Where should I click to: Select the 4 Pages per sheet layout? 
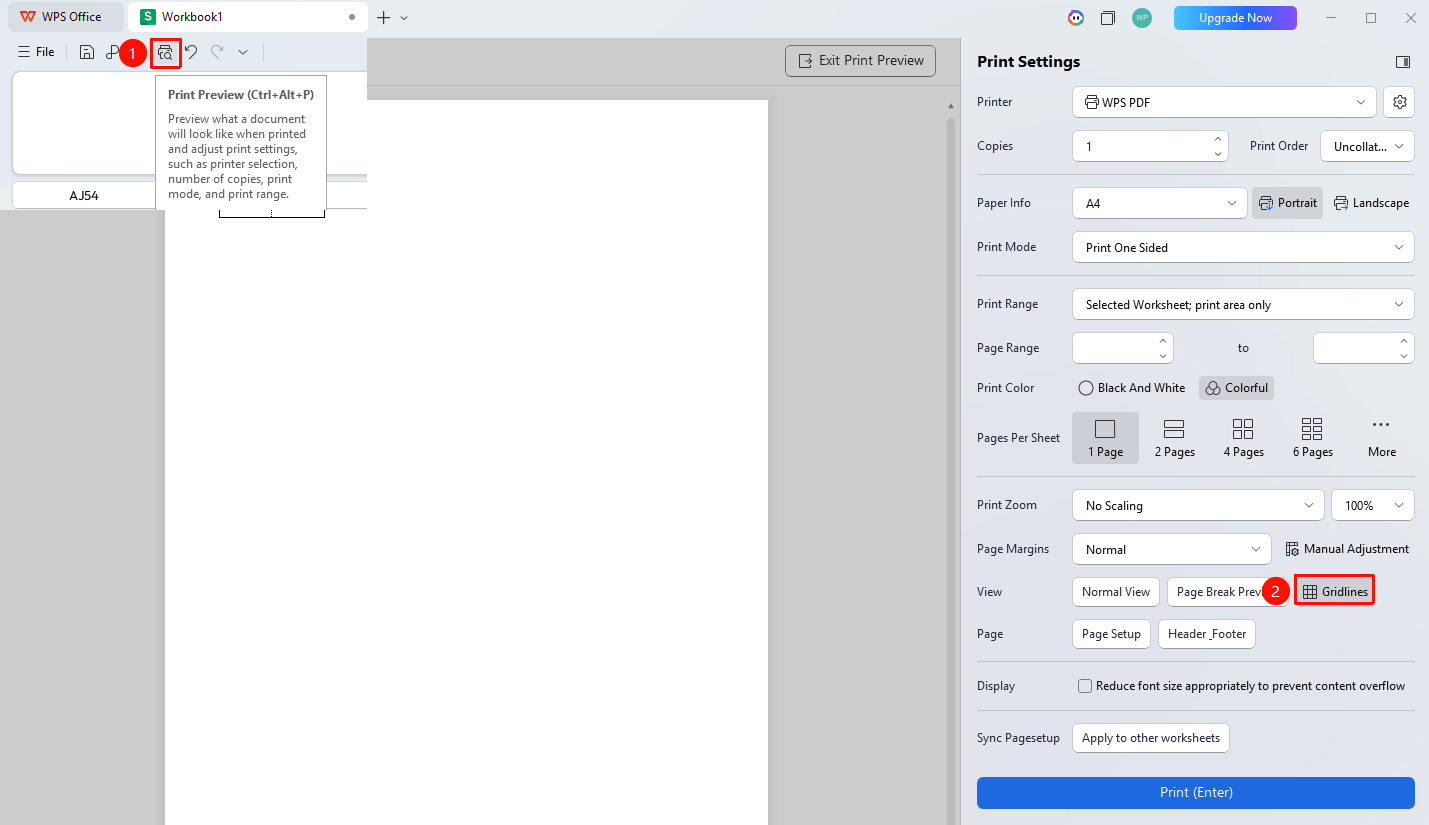click(x=1243, y=438)
